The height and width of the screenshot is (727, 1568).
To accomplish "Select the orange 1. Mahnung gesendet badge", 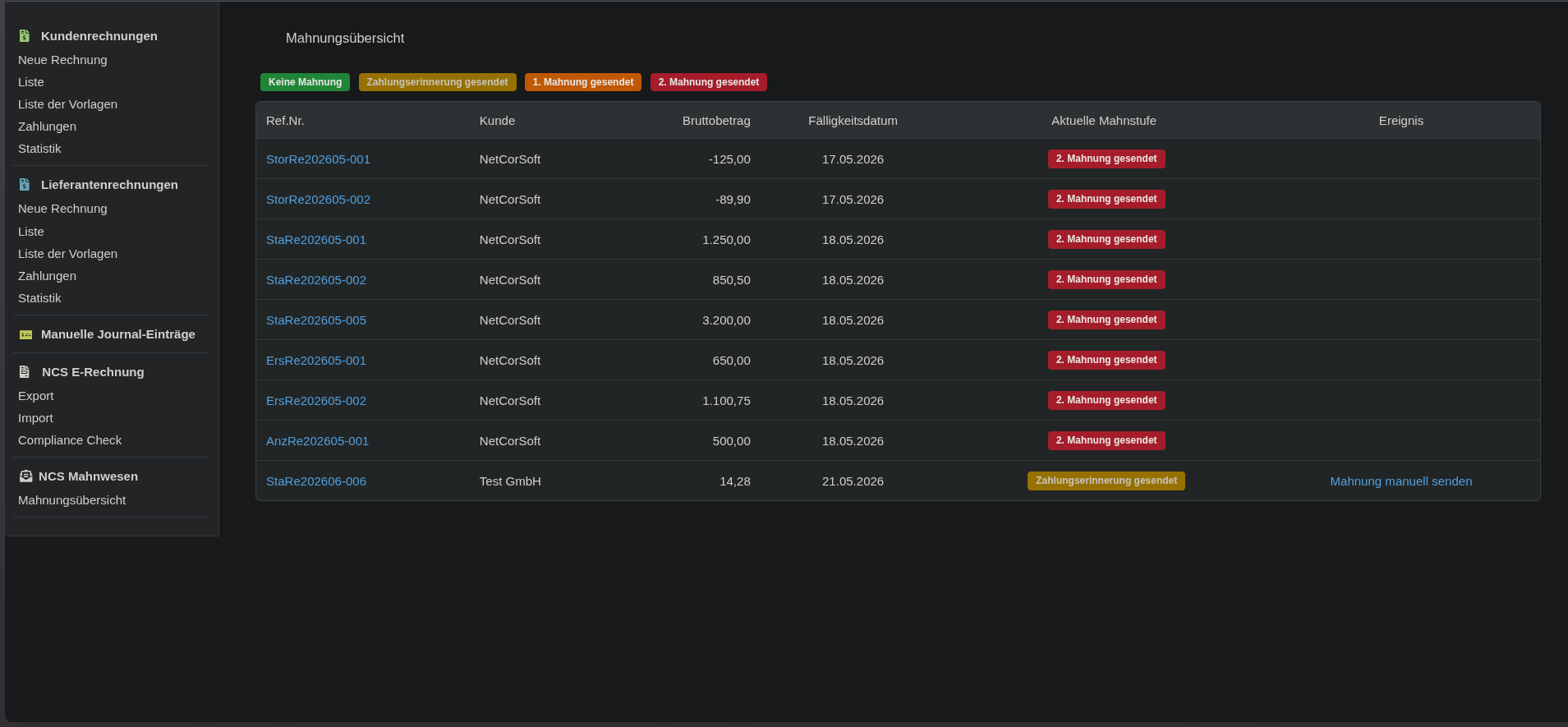I will point(582,82).
